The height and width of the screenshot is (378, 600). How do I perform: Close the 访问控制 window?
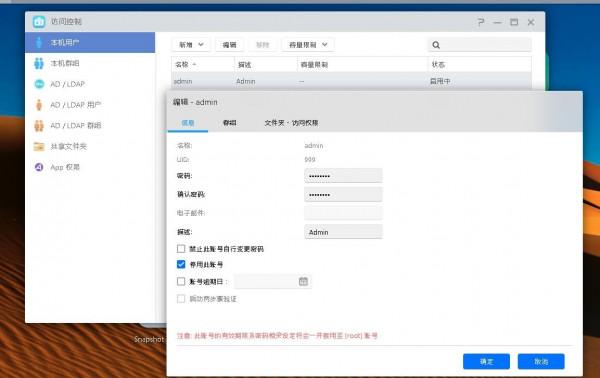point(531,22)
